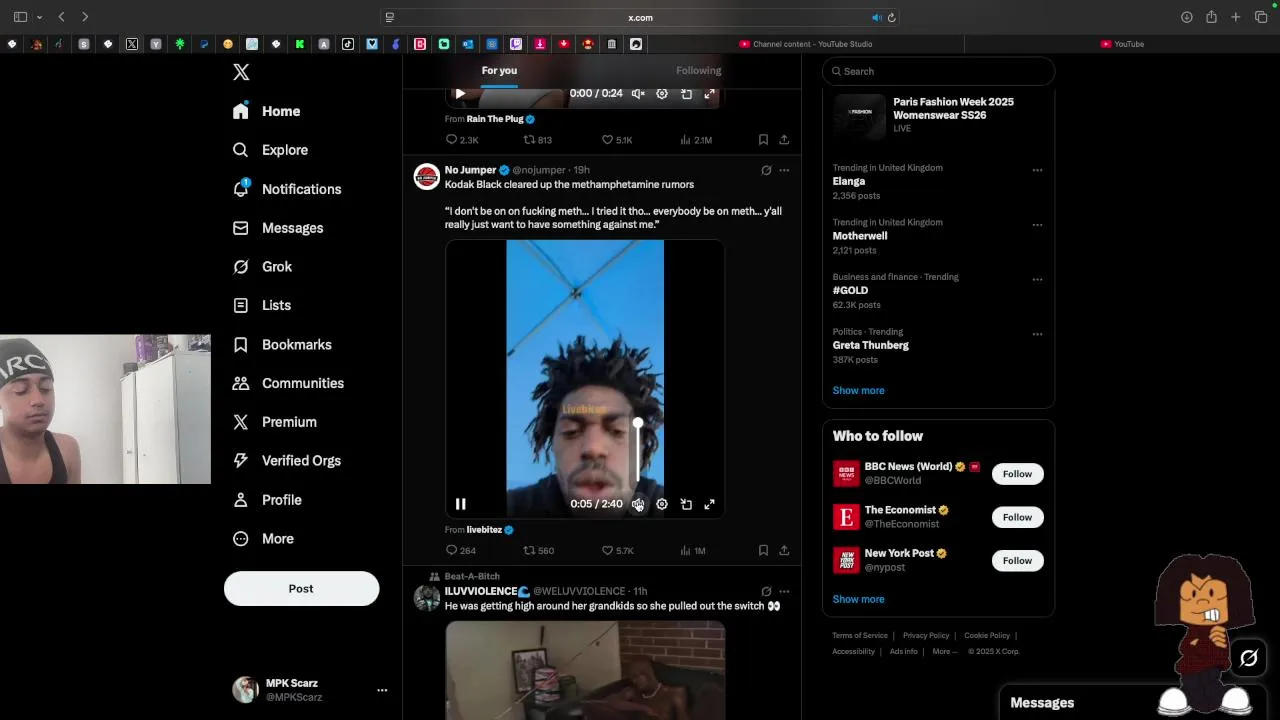Play the top 0:24 video
The image size is (1280, 720).
point(460,93)
